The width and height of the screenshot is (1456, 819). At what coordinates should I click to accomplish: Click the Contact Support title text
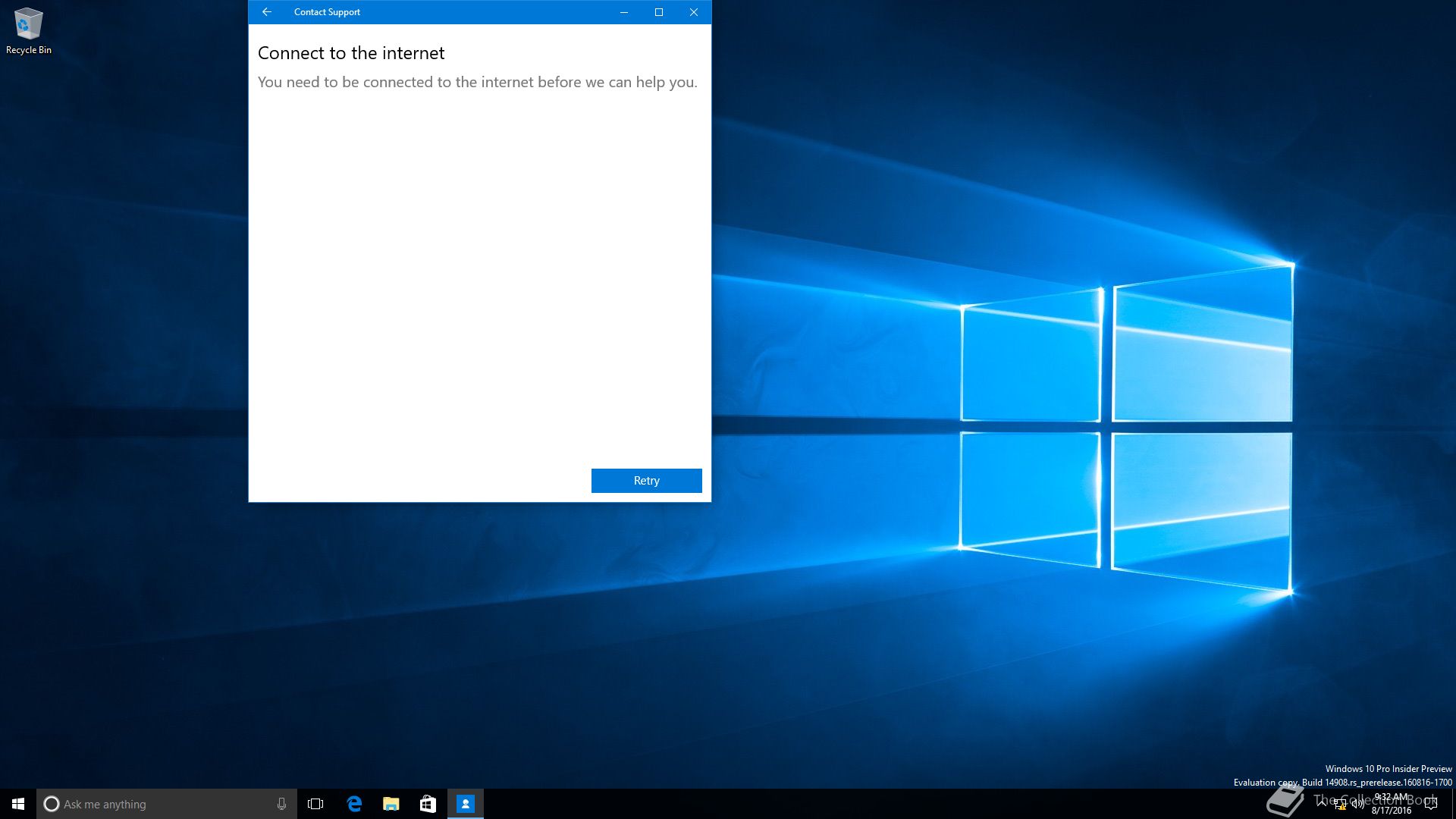(327, 12)
